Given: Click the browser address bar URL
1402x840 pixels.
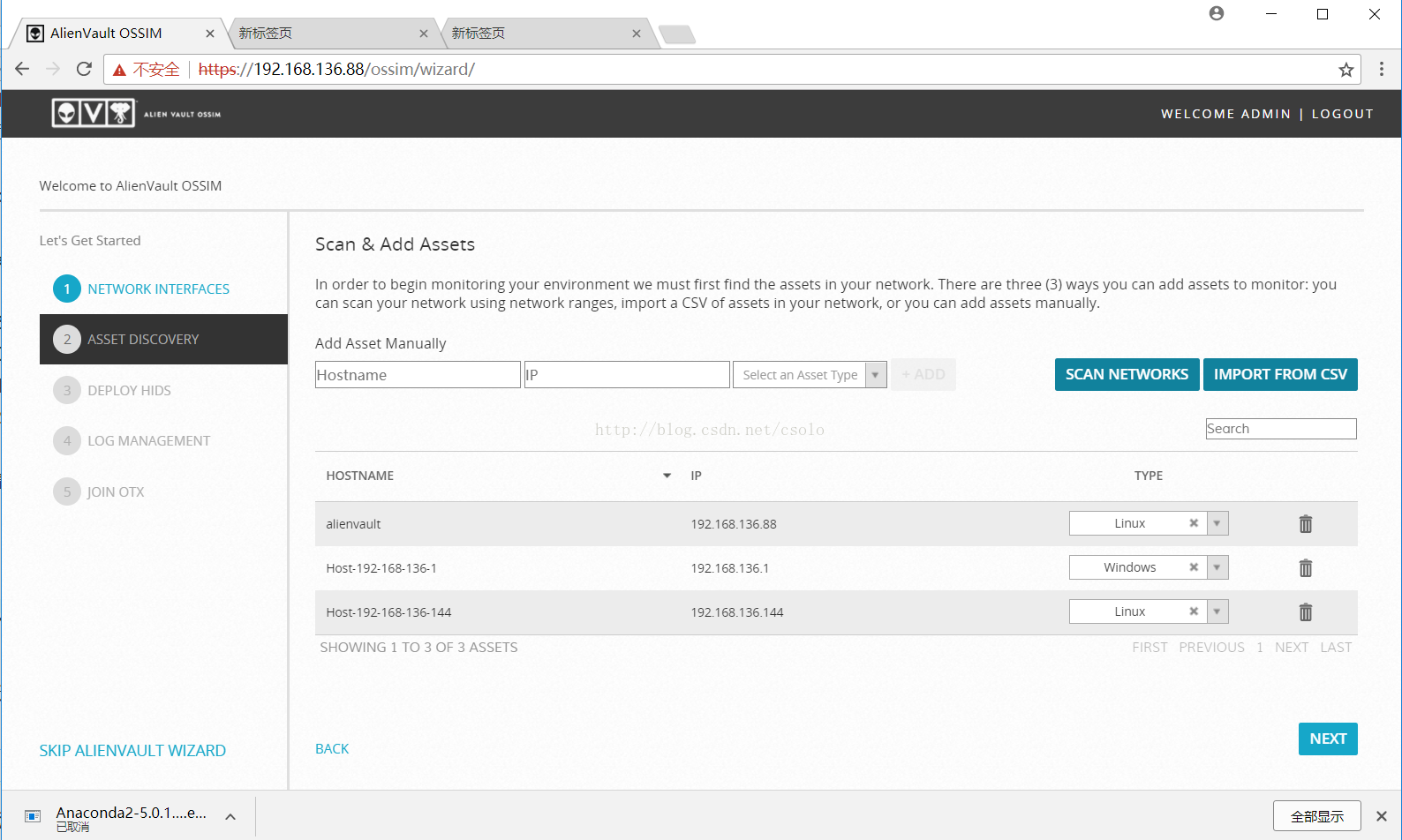Looking at the screenshot, I should 336,70.
